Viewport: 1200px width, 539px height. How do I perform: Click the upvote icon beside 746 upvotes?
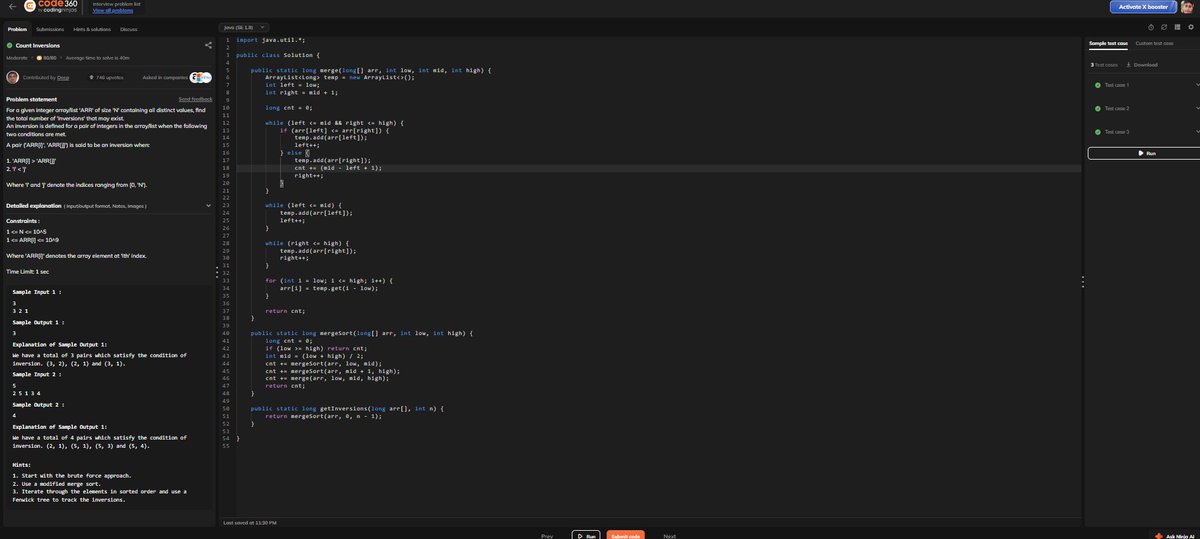pos(92,77)
